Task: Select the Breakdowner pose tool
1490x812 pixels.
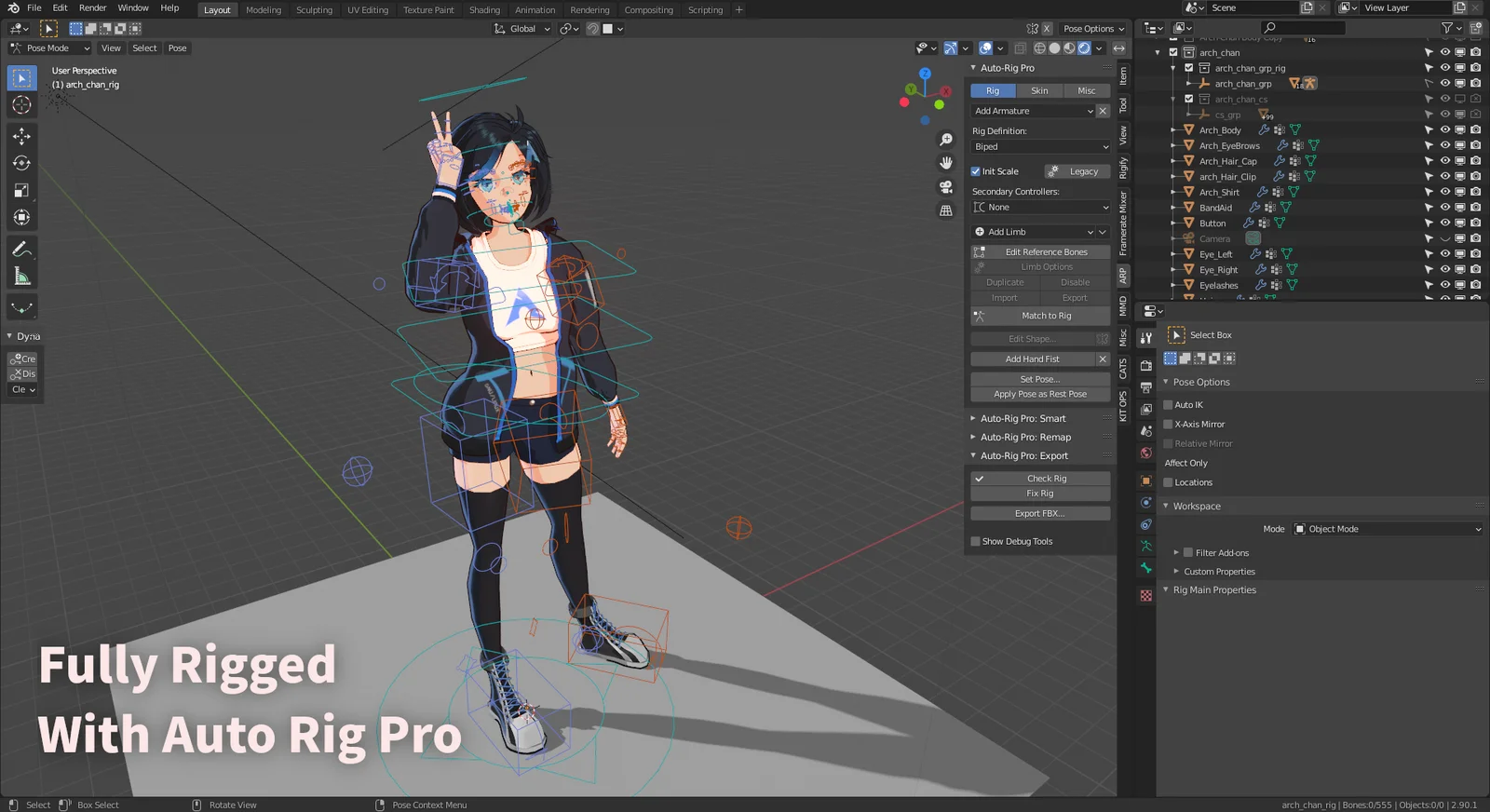Action: [x=21, y=307]
